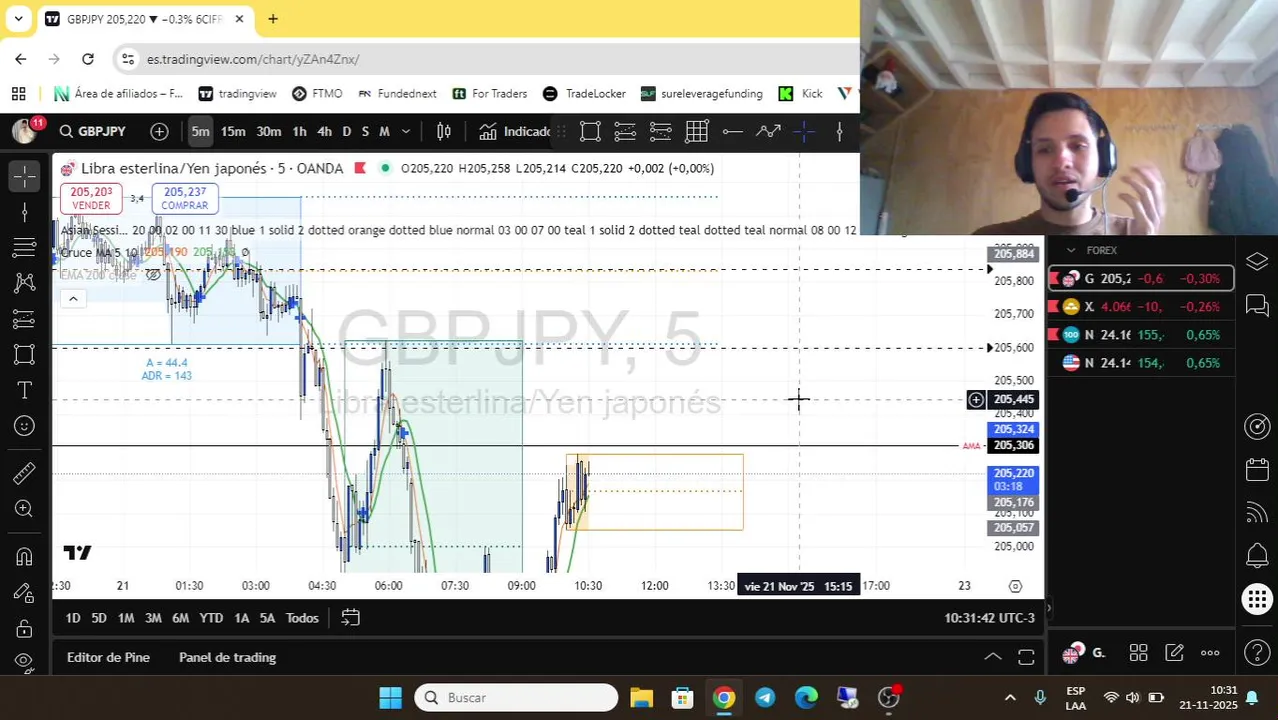The image size is (1278, 720).
Task: Open the candlestick chart type menu
Action: tap(444, 131)
